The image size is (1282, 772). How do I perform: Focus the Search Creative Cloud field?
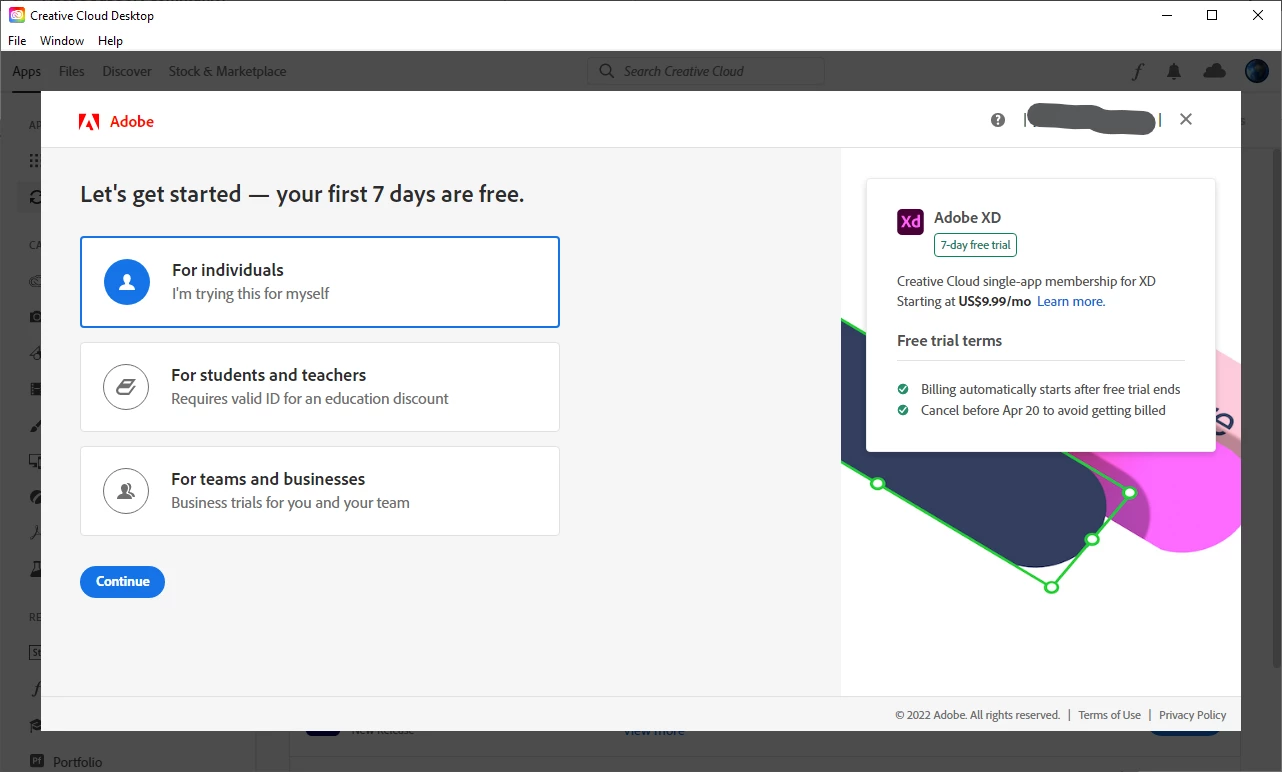click(706, 71)
